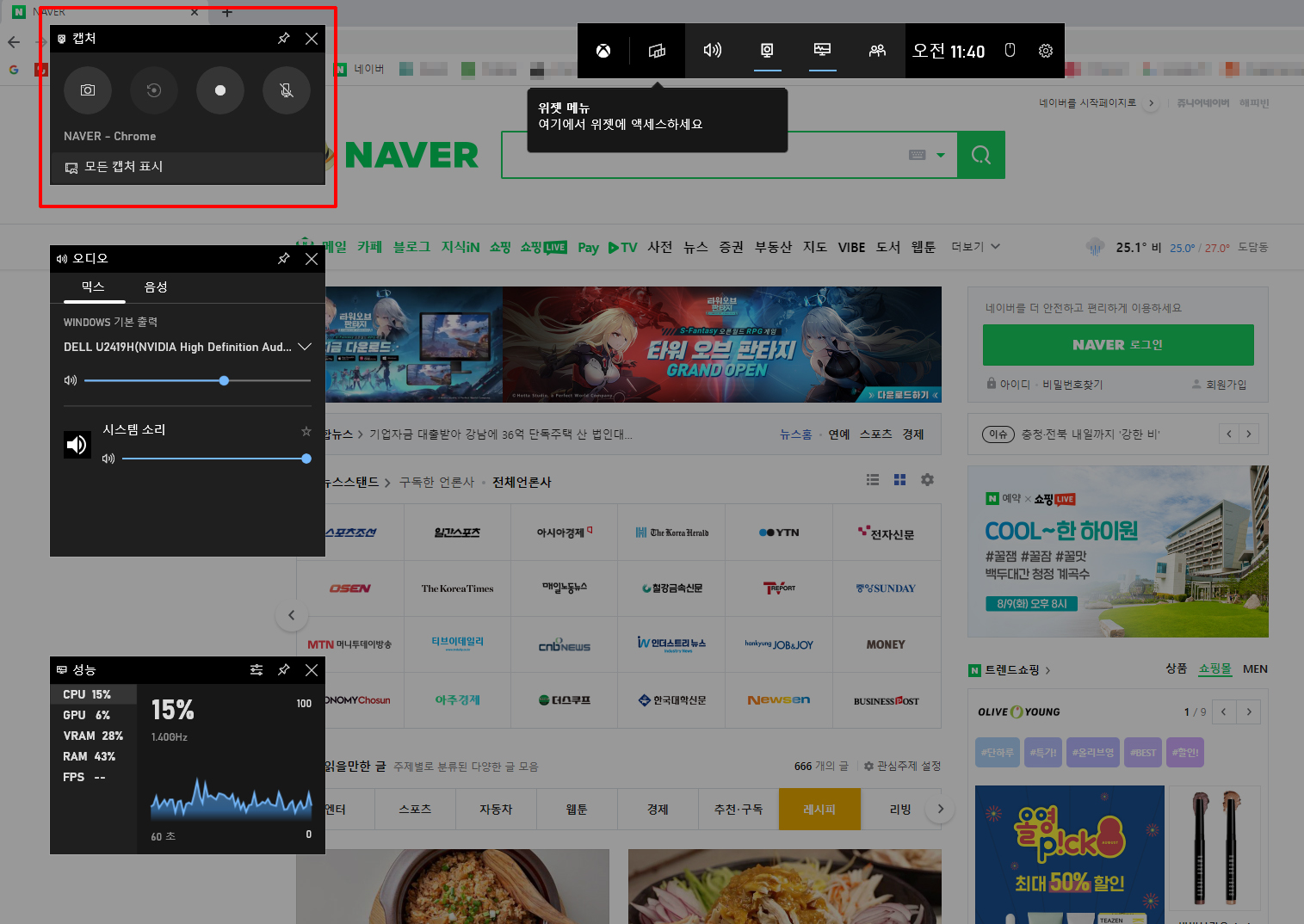The image size is (1304, 924).
Task: Go to previous trend shopping page
Action: (x=1223, y=712)
